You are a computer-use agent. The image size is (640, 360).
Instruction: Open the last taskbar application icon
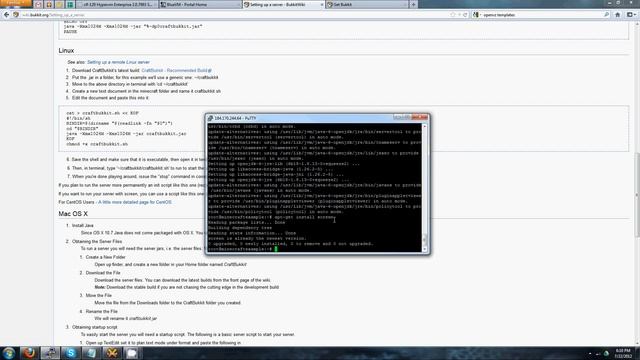coord(131,353)
